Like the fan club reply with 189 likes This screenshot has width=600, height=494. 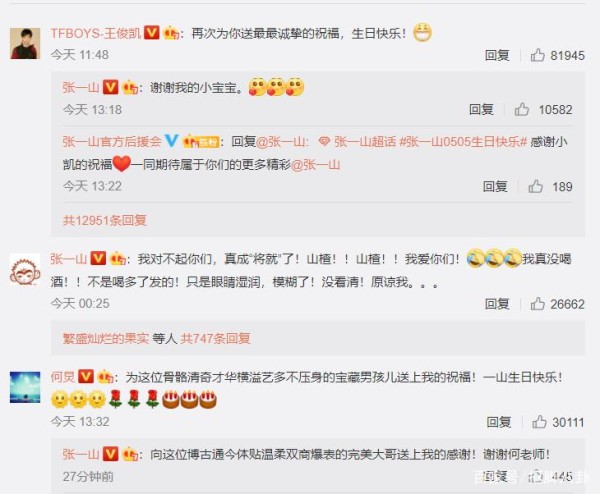(536, 186)
